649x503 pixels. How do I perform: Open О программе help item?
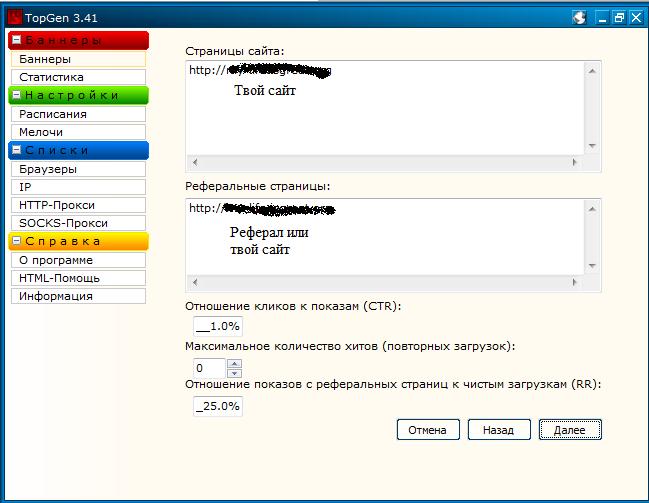click(x=78, y=260)
